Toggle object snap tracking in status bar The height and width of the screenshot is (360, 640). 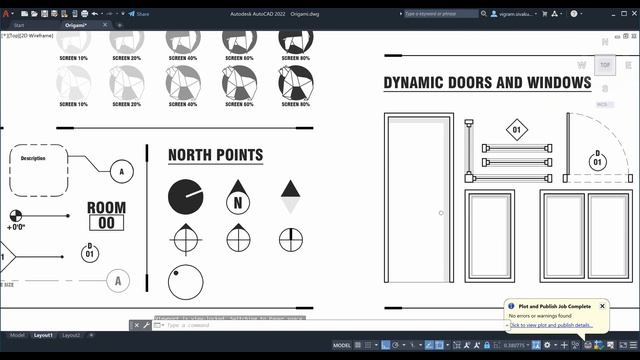tap(429, 345)
